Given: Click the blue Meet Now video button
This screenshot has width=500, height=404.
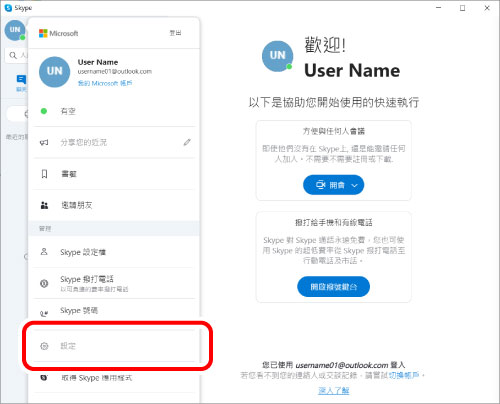Looking at the screenshot, I should pyautogui.click(x=330, y=185).
